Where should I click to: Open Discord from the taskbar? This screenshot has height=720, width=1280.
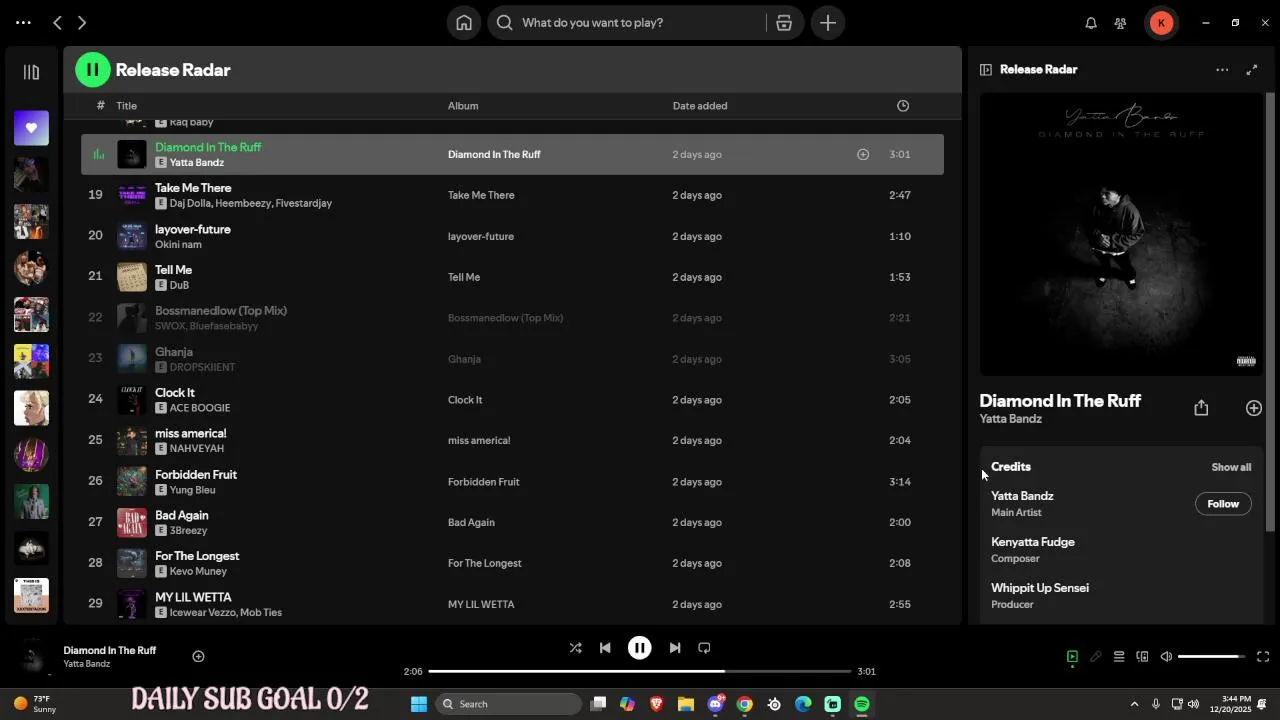(x=715, y=704)
